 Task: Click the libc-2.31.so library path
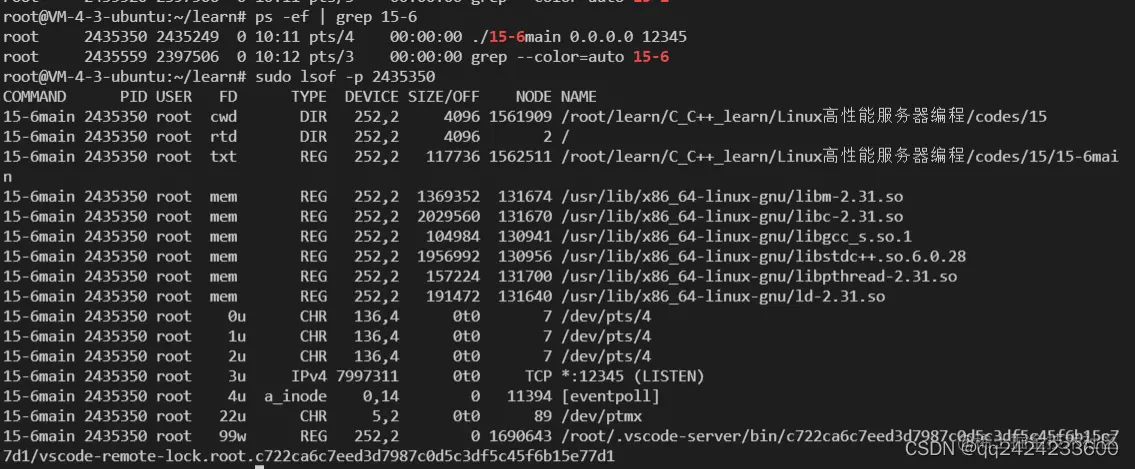(732, 216)
